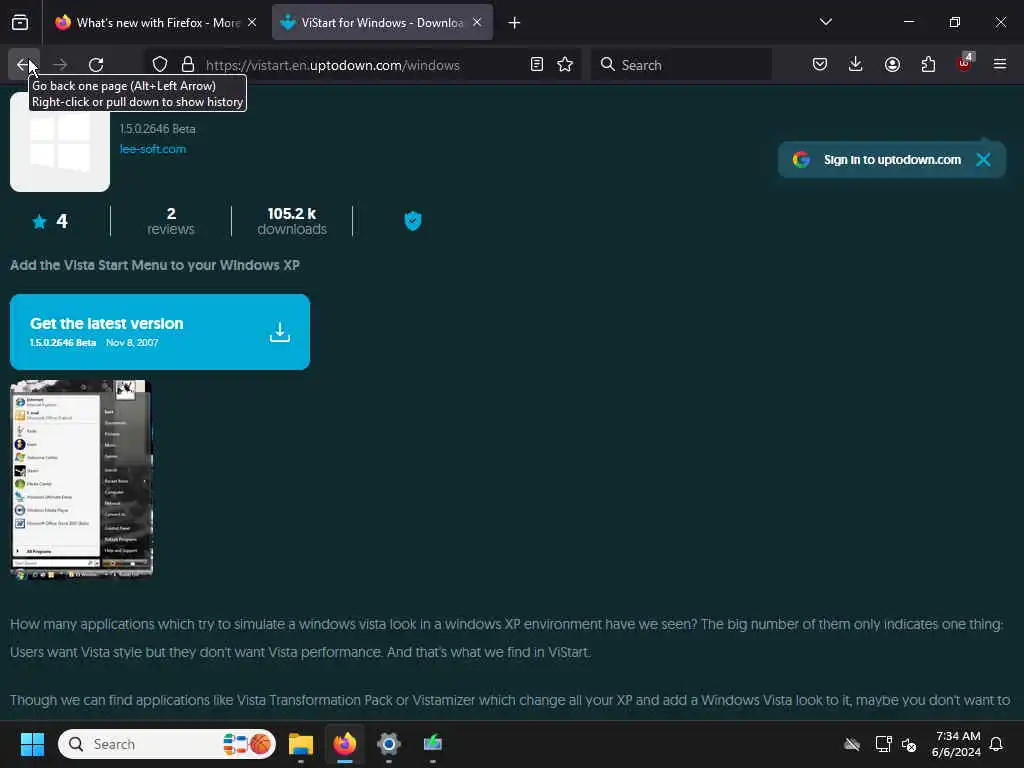Click the uptodown.com address bar URL
1024x768 pixels.
[332, 65]
